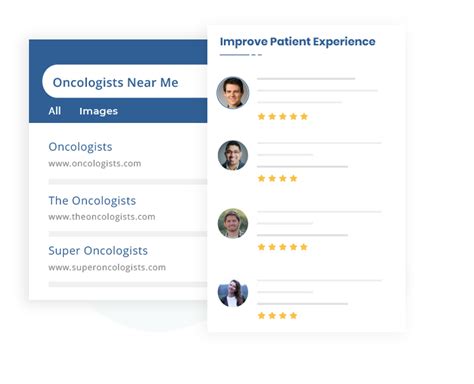Select the All tab
The width and height of the screenshot is (474, 384).
55,111
